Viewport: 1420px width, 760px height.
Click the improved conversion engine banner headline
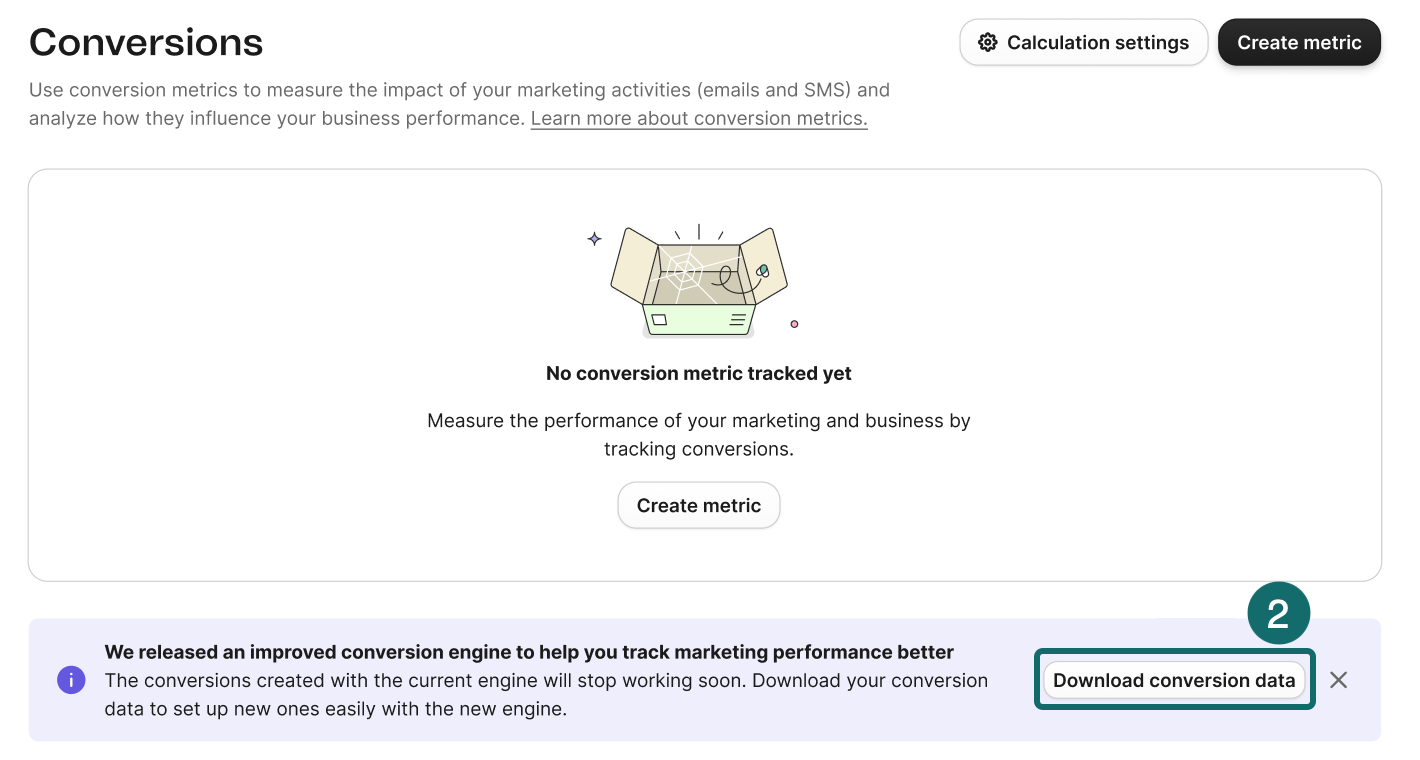tap(529, 651)
